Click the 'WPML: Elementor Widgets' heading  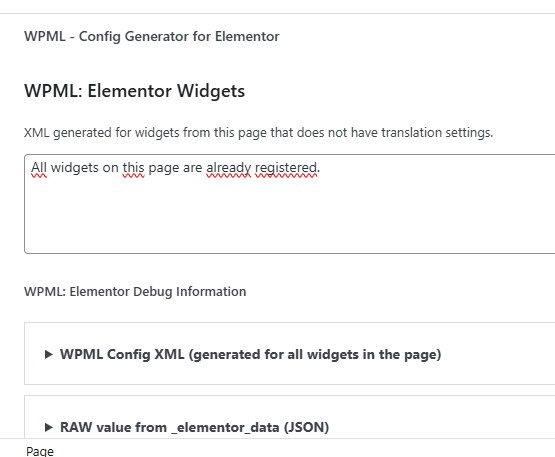(x=135, y=91)
